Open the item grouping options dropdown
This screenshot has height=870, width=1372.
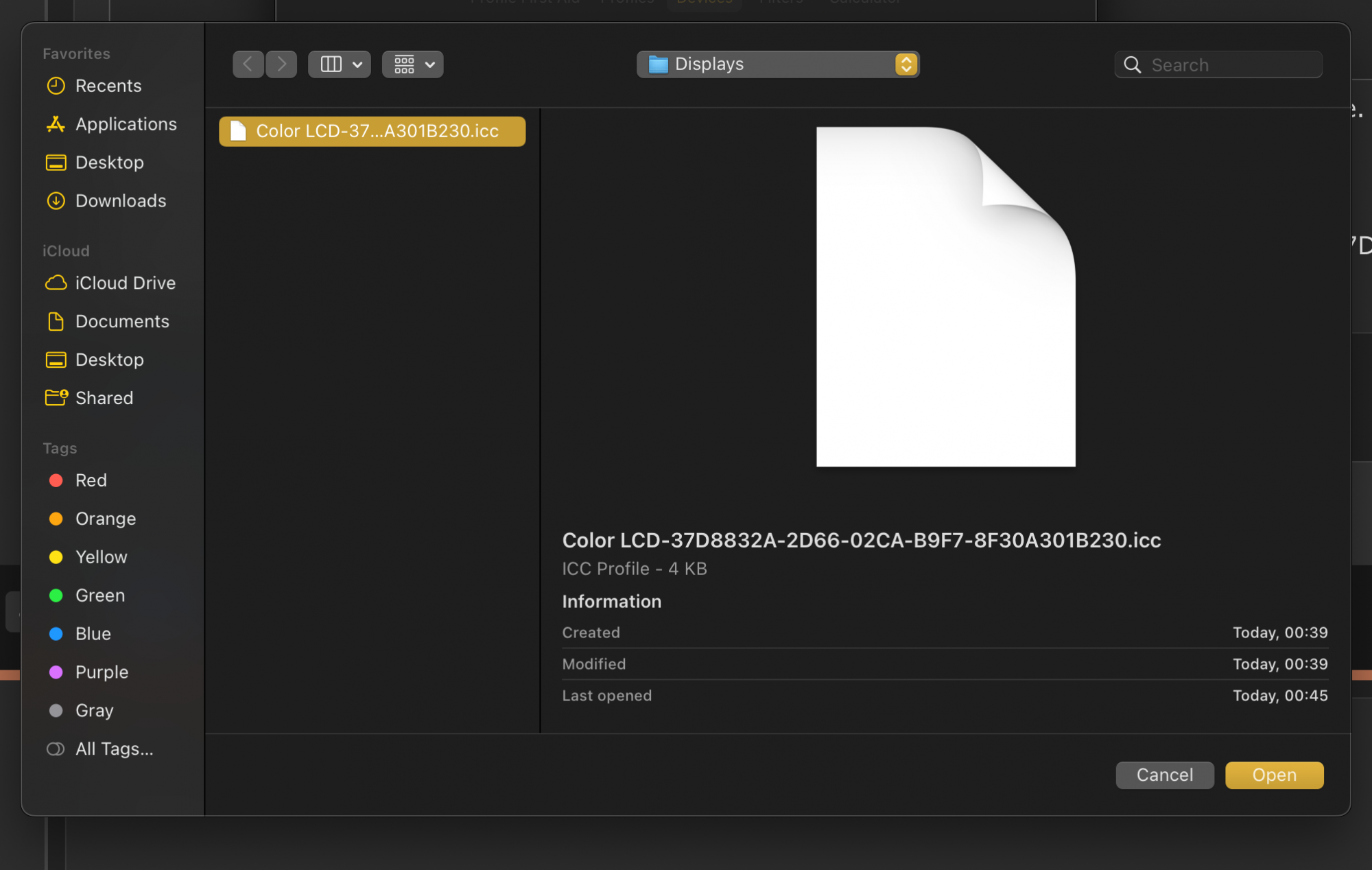[412, 64]
